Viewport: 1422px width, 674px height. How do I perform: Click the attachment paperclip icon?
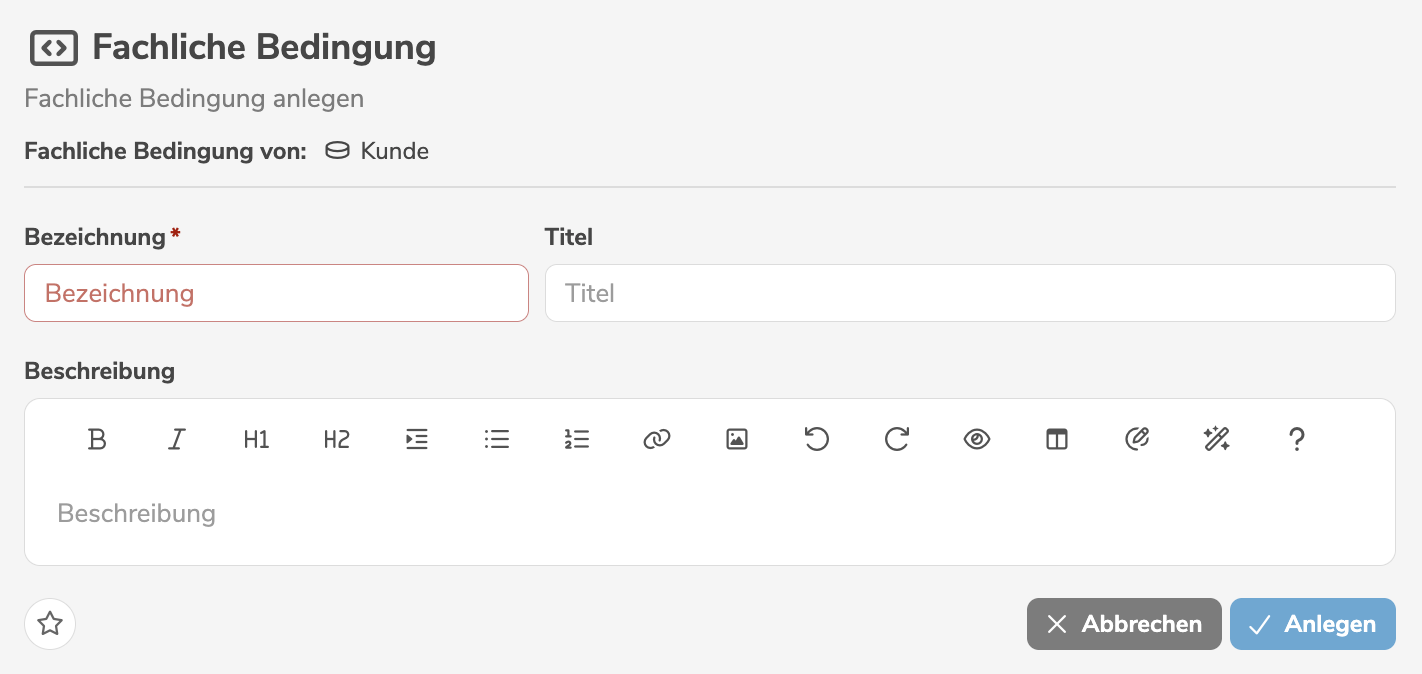click(x=1137, y=438)
